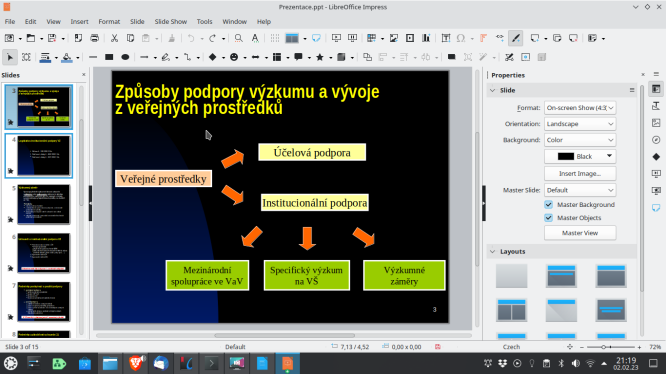
Task: Select the ellipse drawing tool
Action: [x=125, y=57]
